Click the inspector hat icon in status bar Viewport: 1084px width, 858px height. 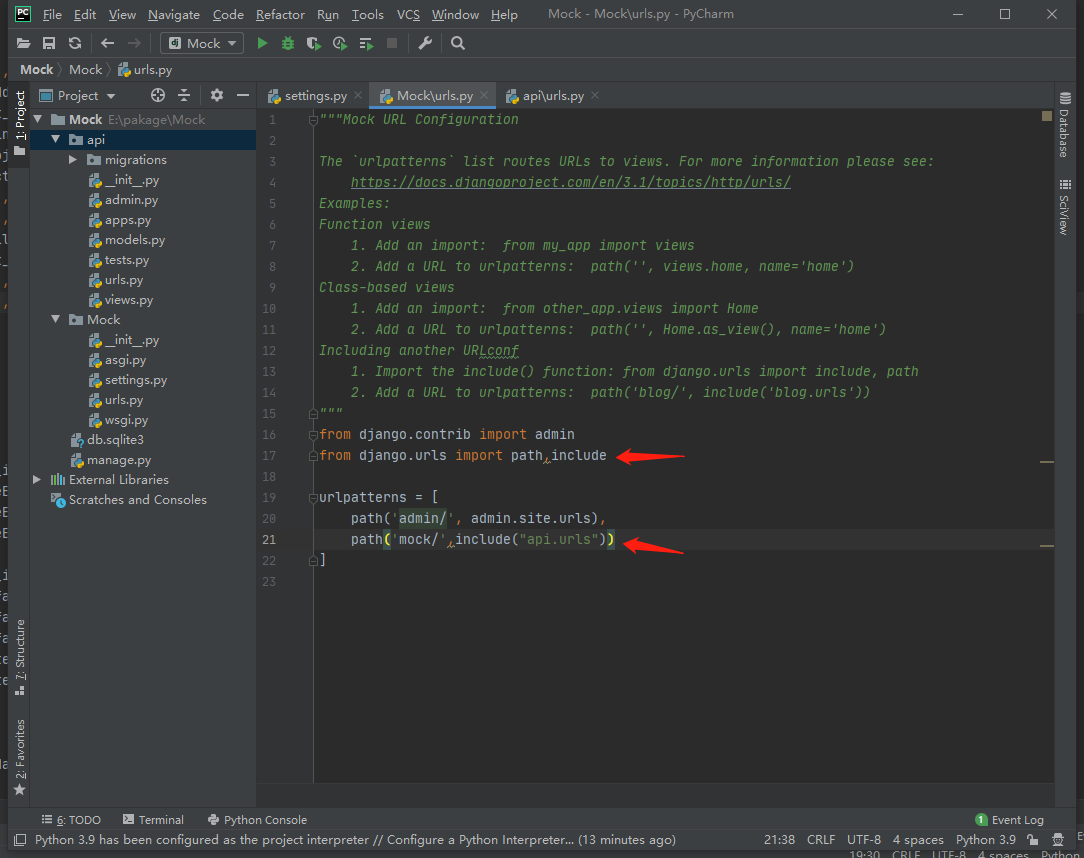click(x=1058, y=840)
